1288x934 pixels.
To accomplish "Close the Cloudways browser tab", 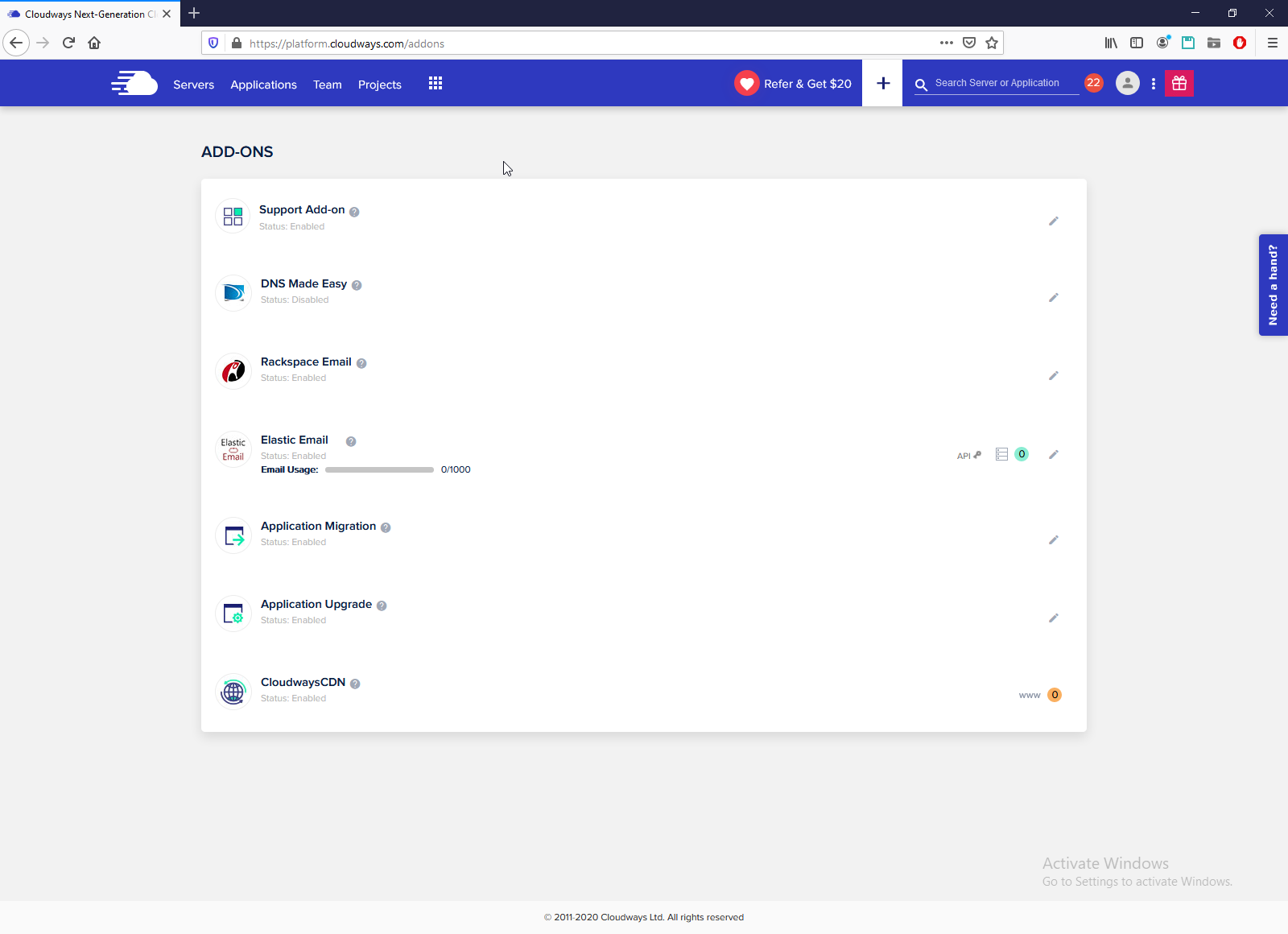I will (x=167, y=14).
